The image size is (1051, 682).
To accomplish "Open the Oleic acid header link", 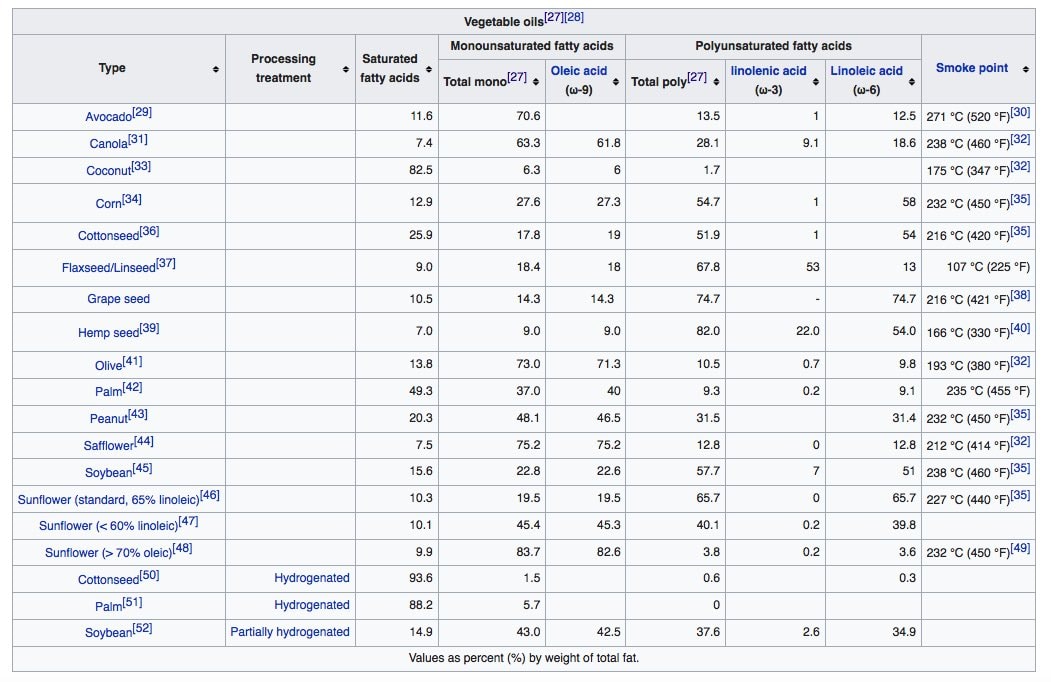I will [578, 70].
